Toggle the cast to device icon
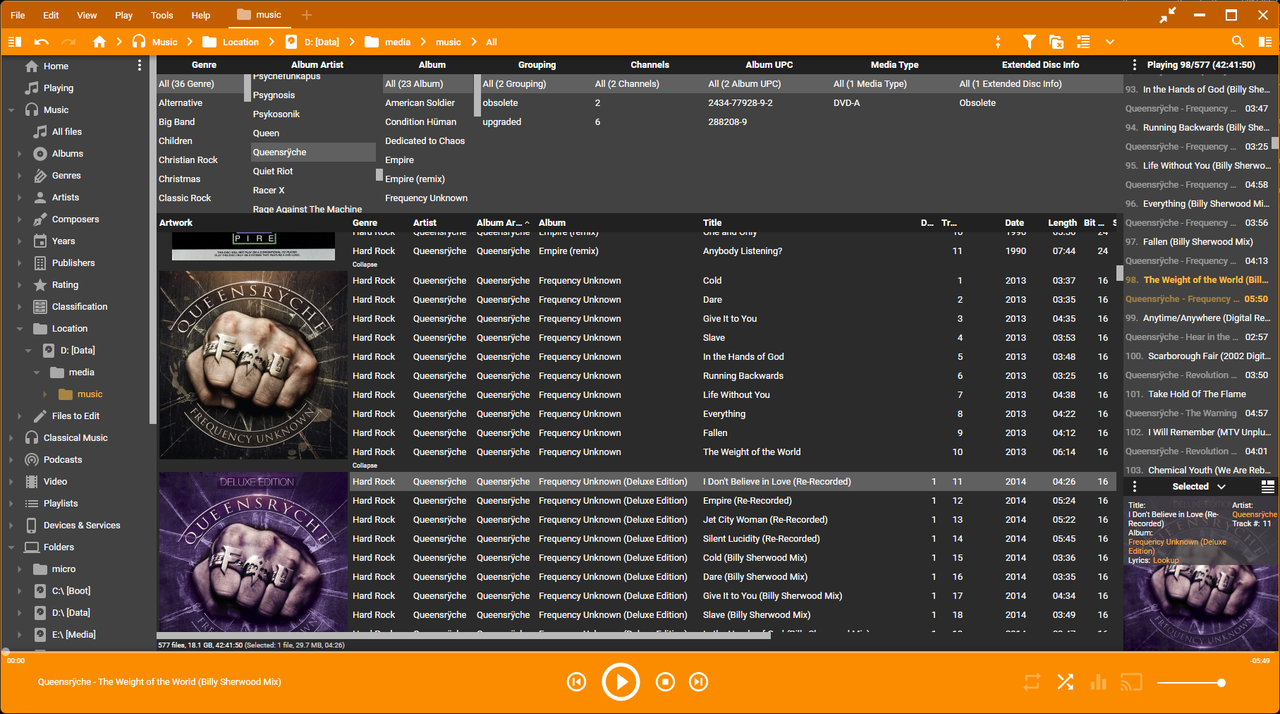Image resolution: width=1280 pixels, height=714 pixels. [x=1131, y=682]
